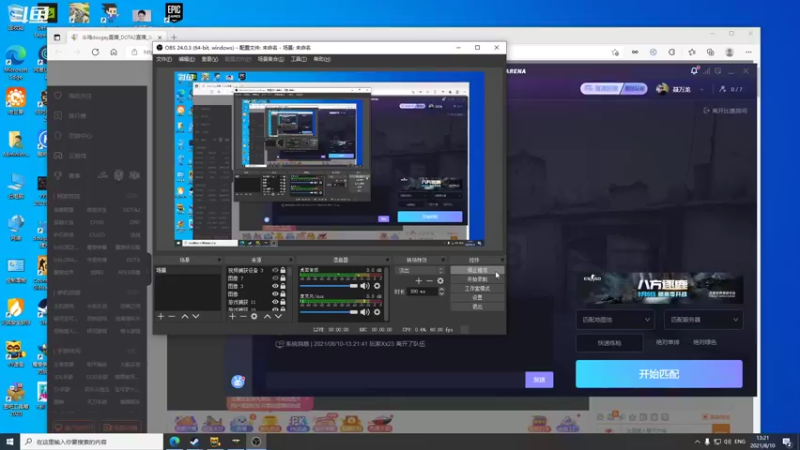Open 麦克风/Aux audio settings gear
The image size is (800, 450).
377,312
